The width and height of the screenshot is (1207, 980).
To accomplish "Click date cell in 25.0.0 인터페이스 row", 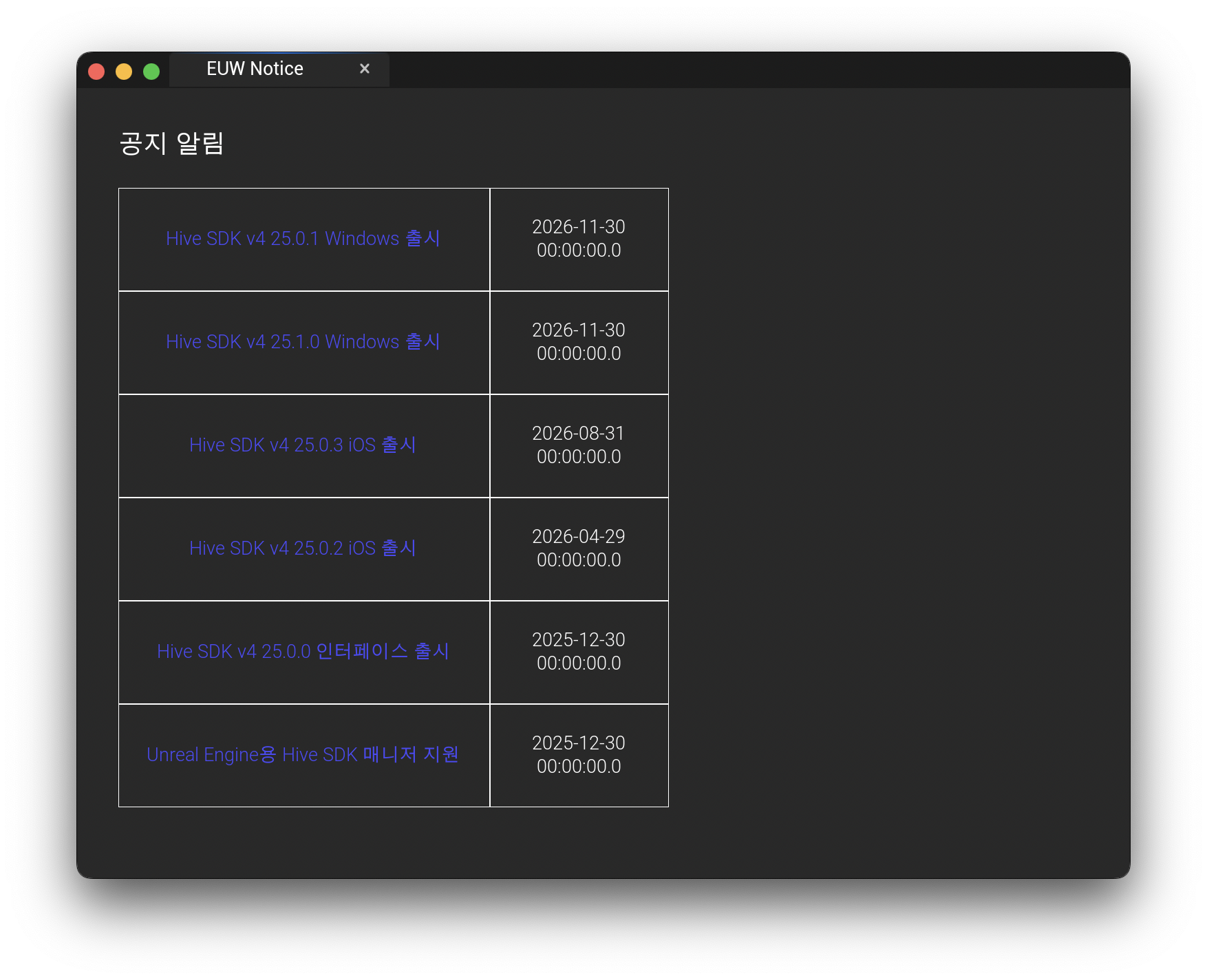I will click(x=579, y=652).
